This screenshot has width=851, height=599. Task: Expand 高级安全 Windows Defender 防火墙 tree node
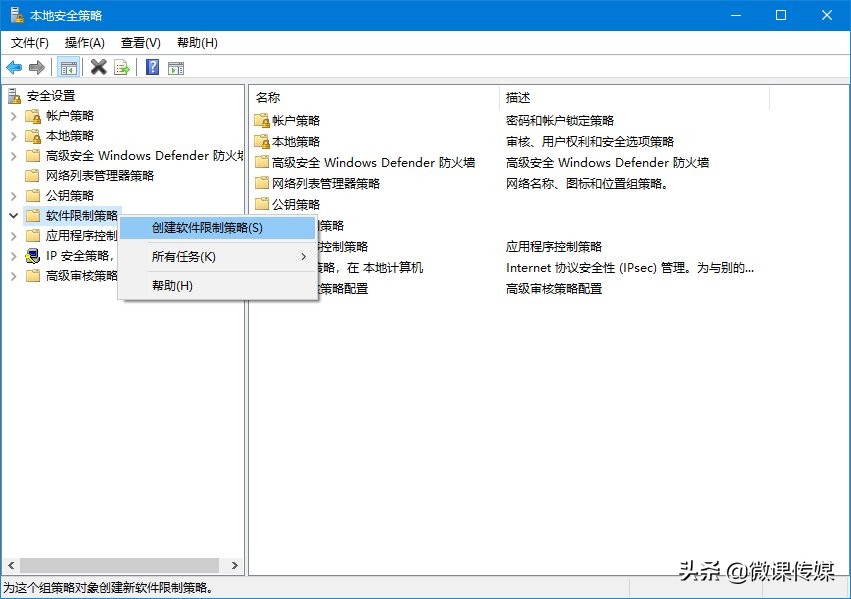coord(14,156)
